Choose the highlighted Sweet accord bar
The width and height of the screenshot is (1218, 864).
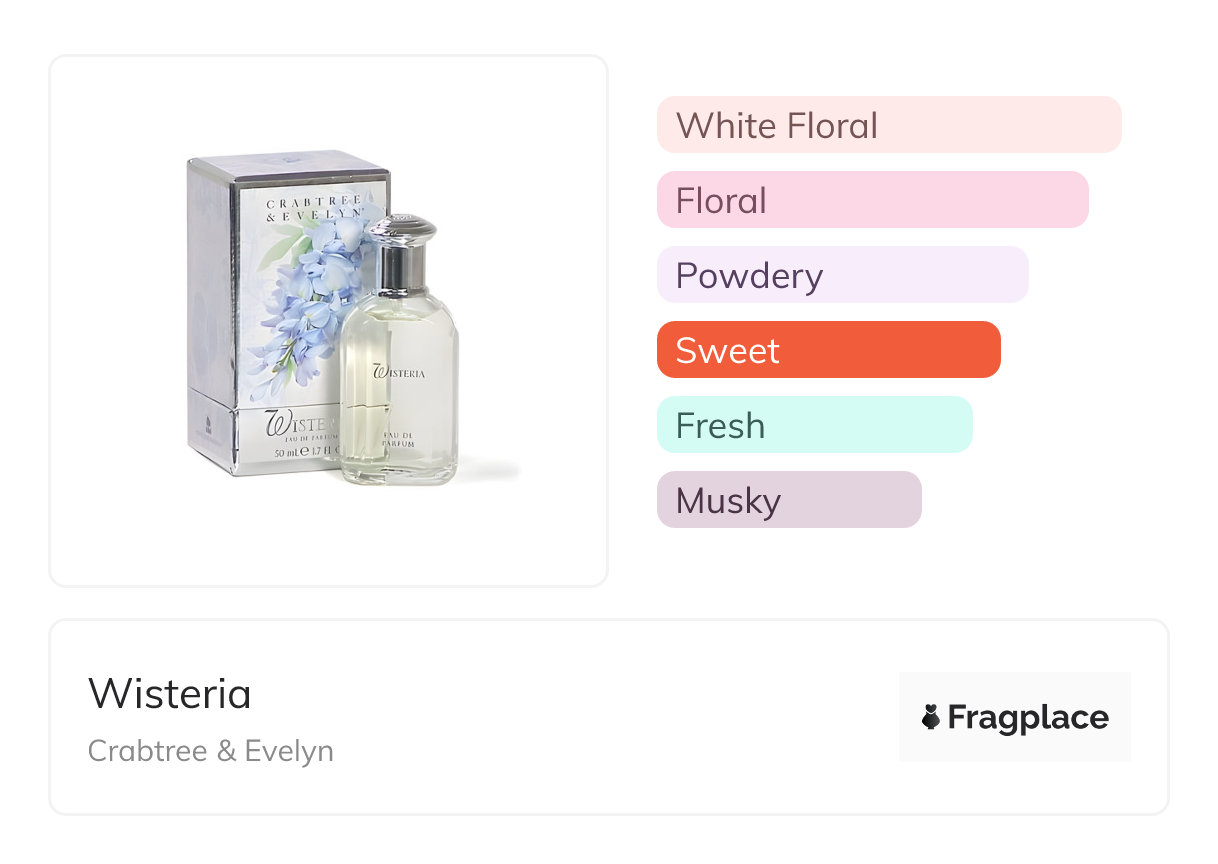coord(828,350)
